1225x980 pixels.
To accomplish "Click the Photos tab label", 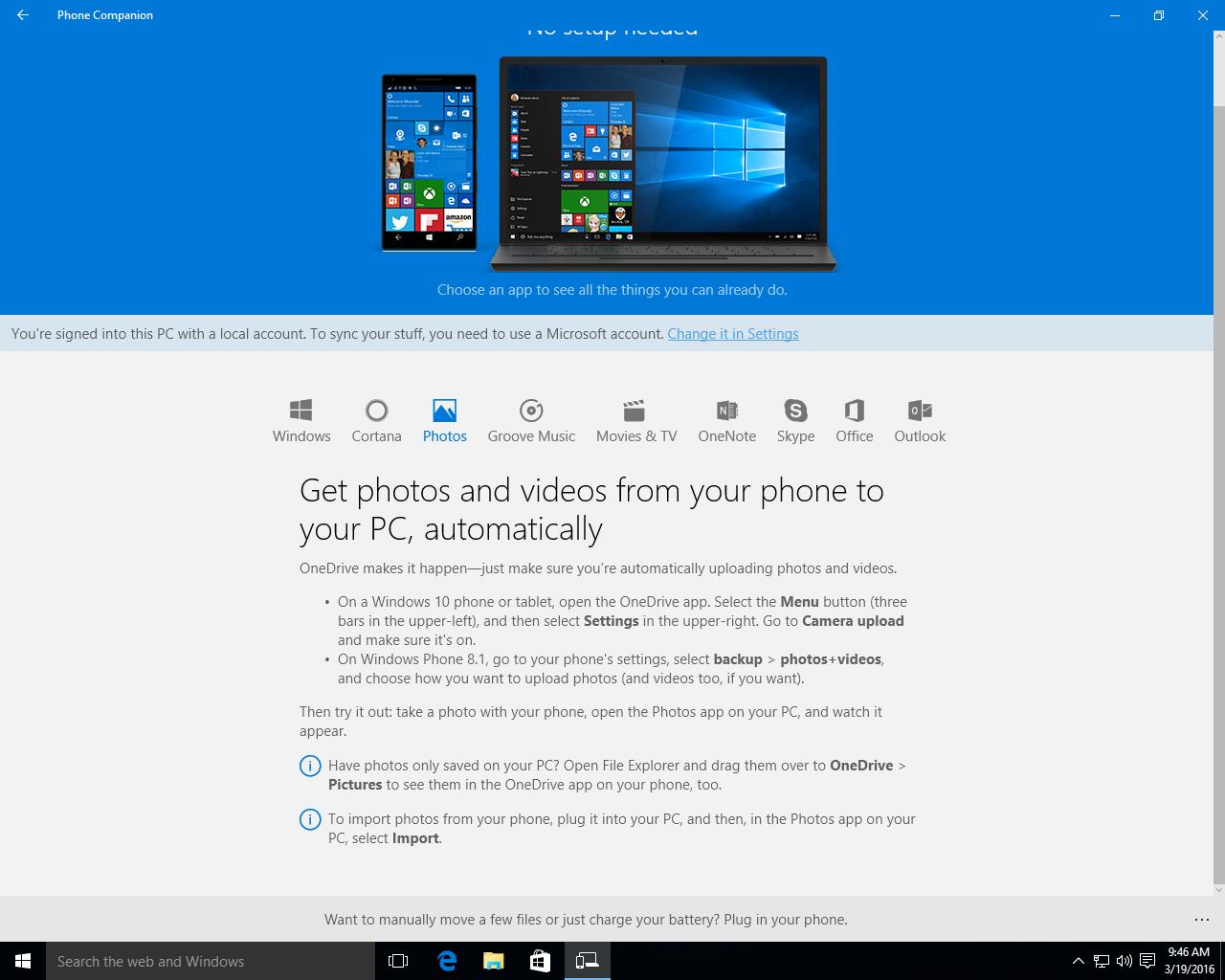I will click(445, 436).
